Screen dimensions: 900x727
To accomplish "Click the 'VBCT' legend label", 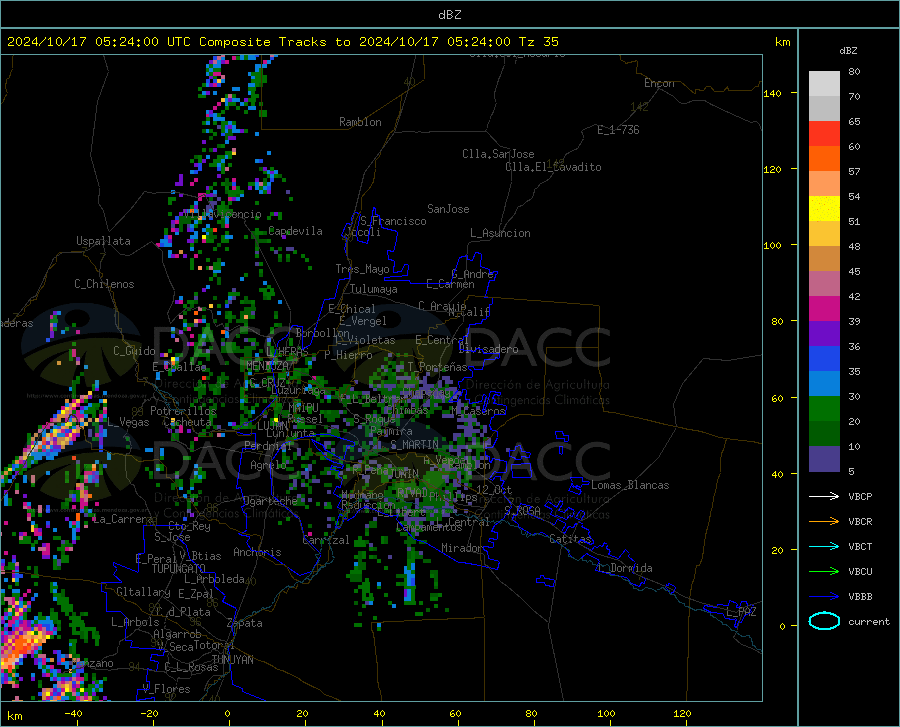I will [x=860, y=546].
